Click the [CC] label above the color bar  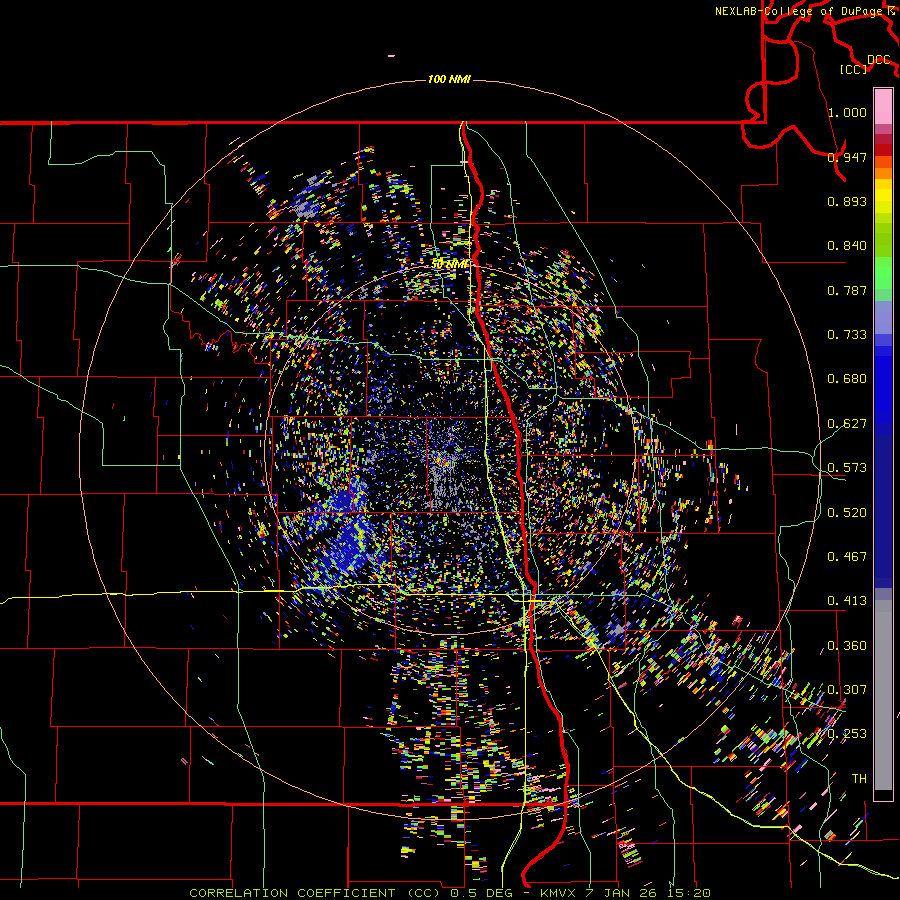pos(853,69)
